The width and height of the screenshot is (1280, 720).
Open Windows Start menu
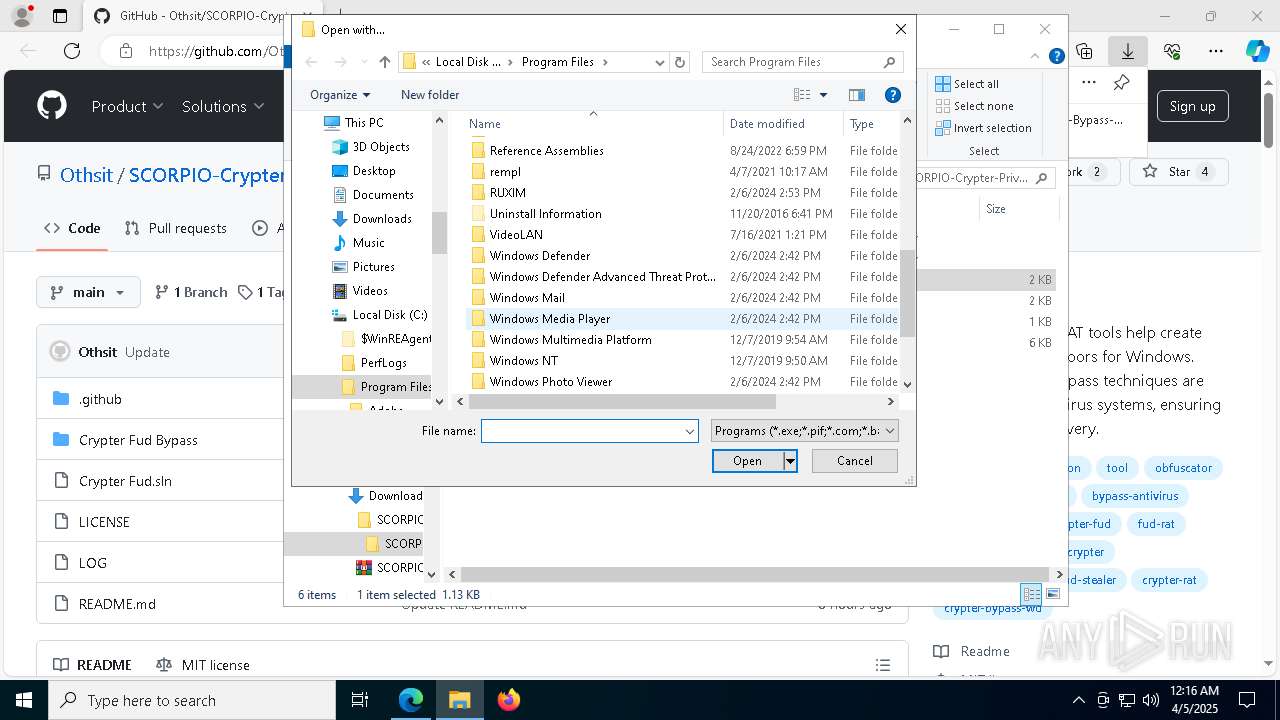point(23,700)
